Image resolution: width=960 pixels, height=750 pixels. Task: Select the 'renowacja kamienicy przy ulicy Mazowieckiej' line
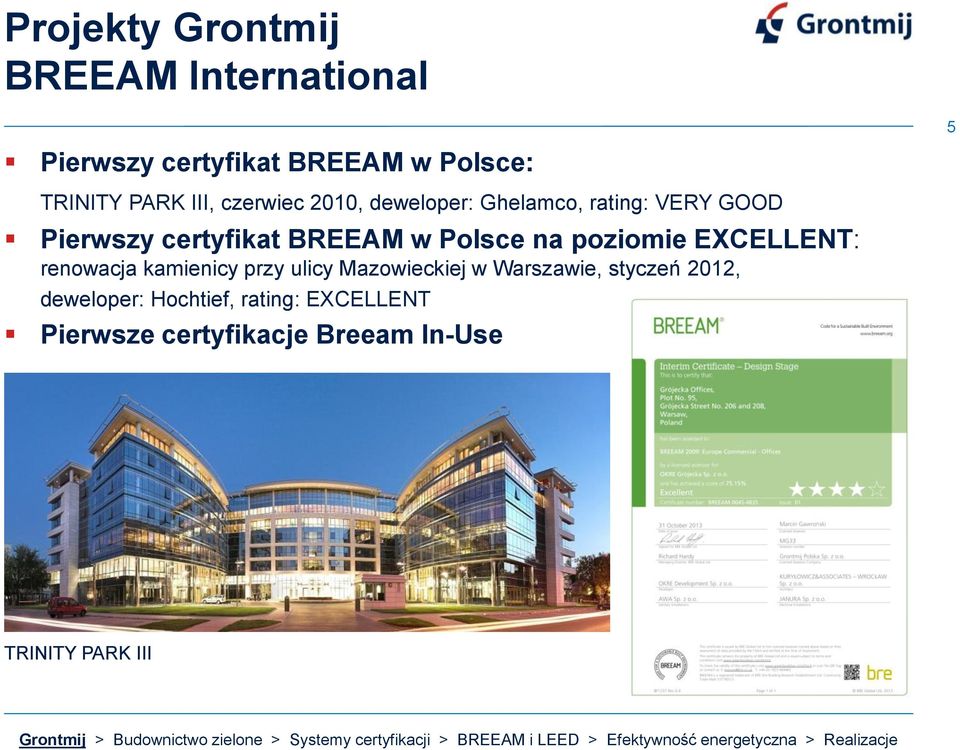[390, 269]
